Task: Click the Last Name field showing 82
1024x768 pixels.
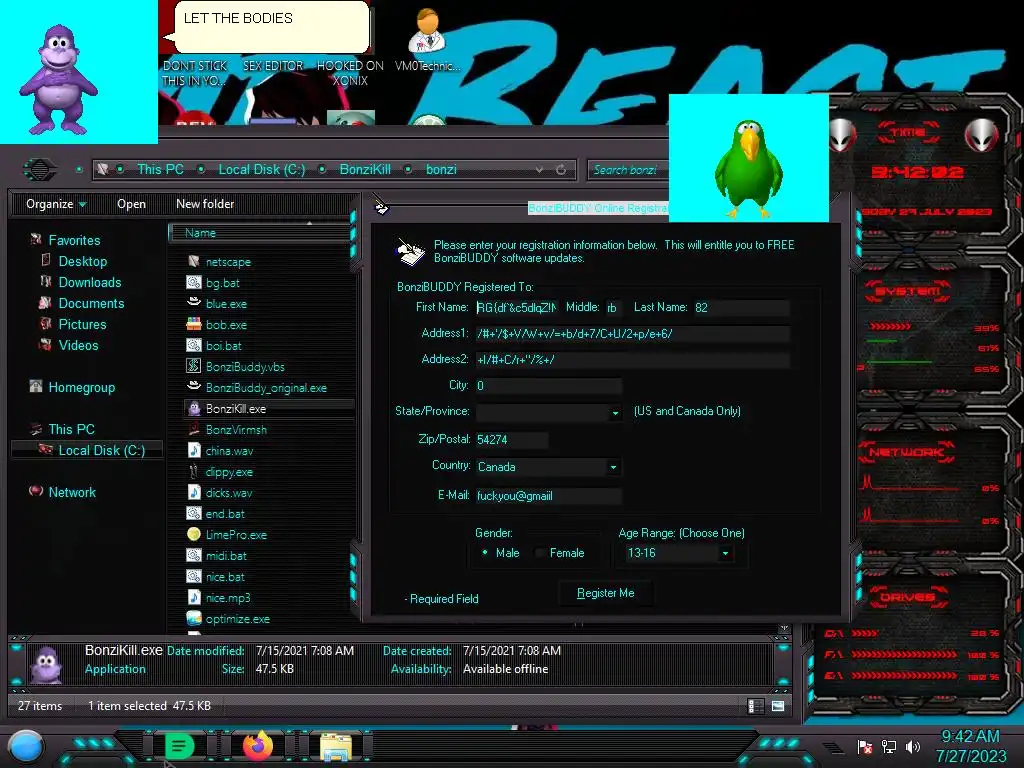Action: point(741,308)
